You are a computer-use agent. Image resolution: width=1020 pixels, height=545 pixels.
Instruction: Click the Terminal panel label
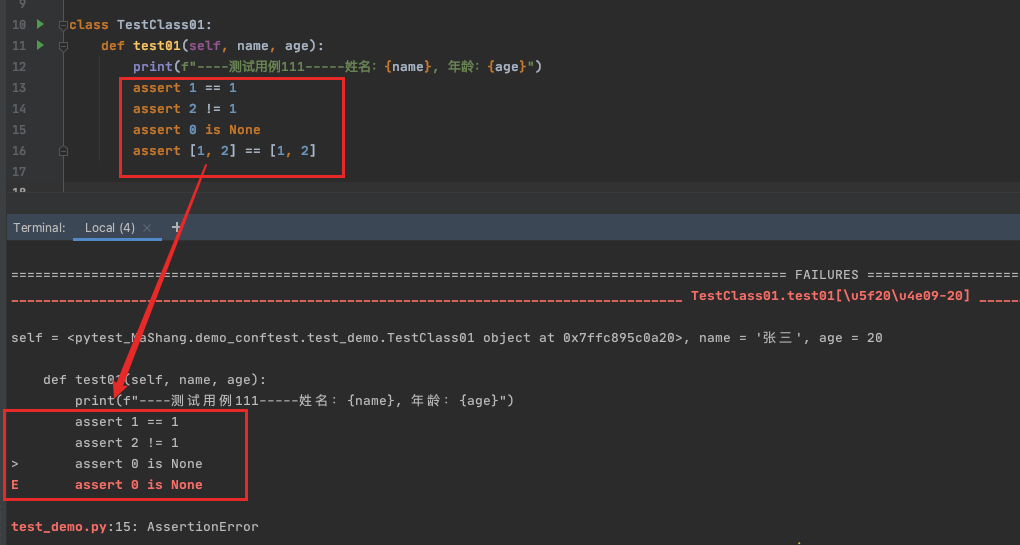[39, 228]
